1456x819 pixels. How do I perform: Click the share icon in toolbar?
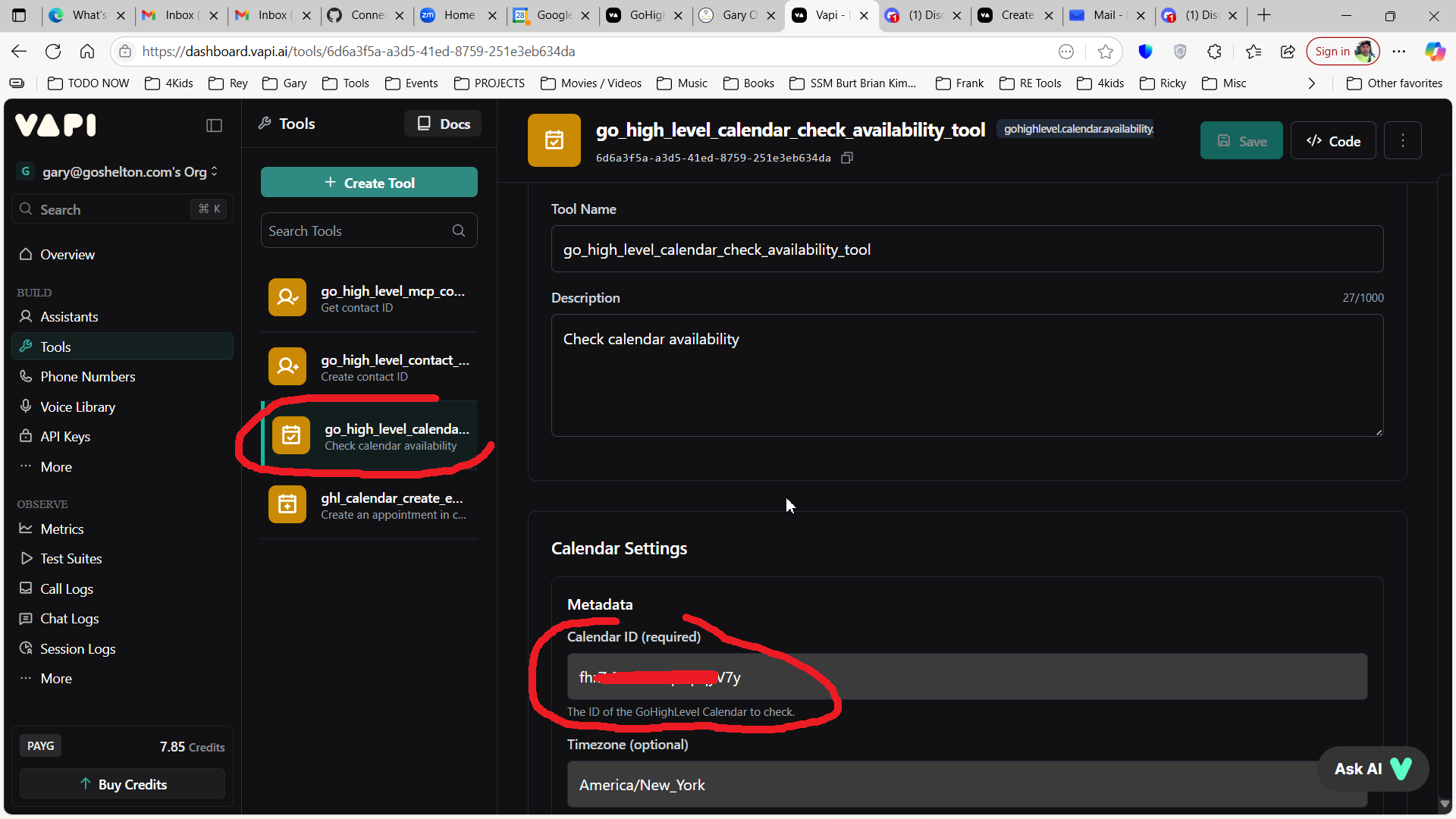(x=1288, y=52)
